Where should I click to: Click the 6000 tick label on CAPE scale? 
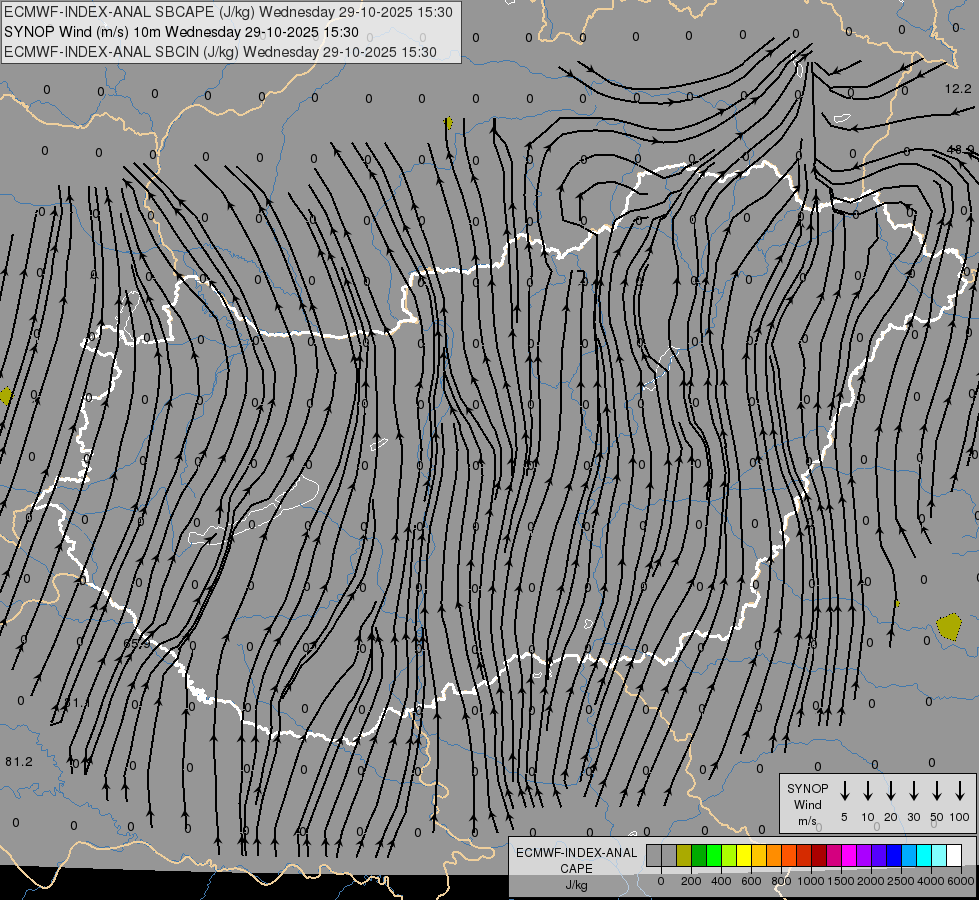961,881
